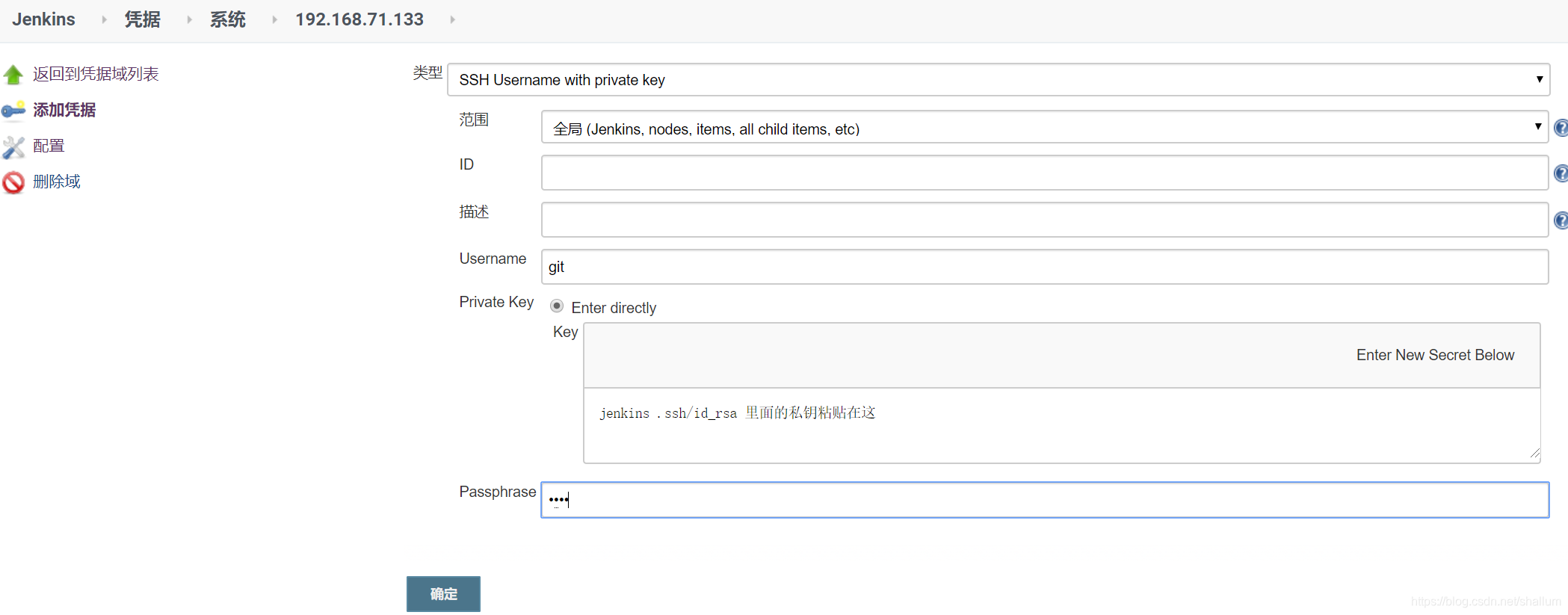Expand breadcrumb arrow after 192.168.71.133
The height and width of the screenshot is (615, 1568).
452,19
